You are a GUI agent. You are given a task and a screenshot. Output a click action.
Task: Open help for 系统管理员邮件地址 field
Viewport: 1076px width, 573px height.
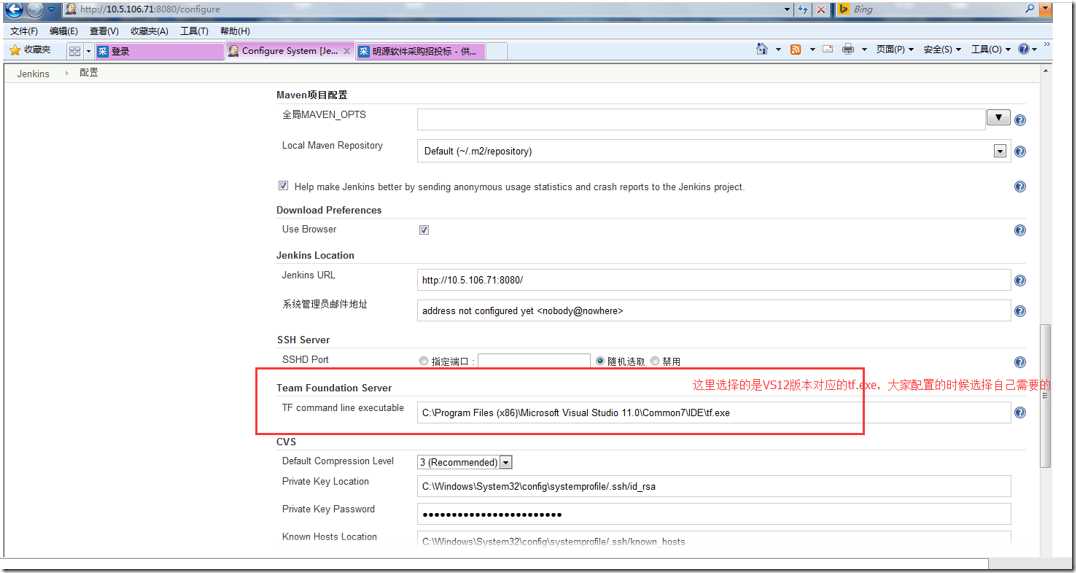pos(1020,311)
